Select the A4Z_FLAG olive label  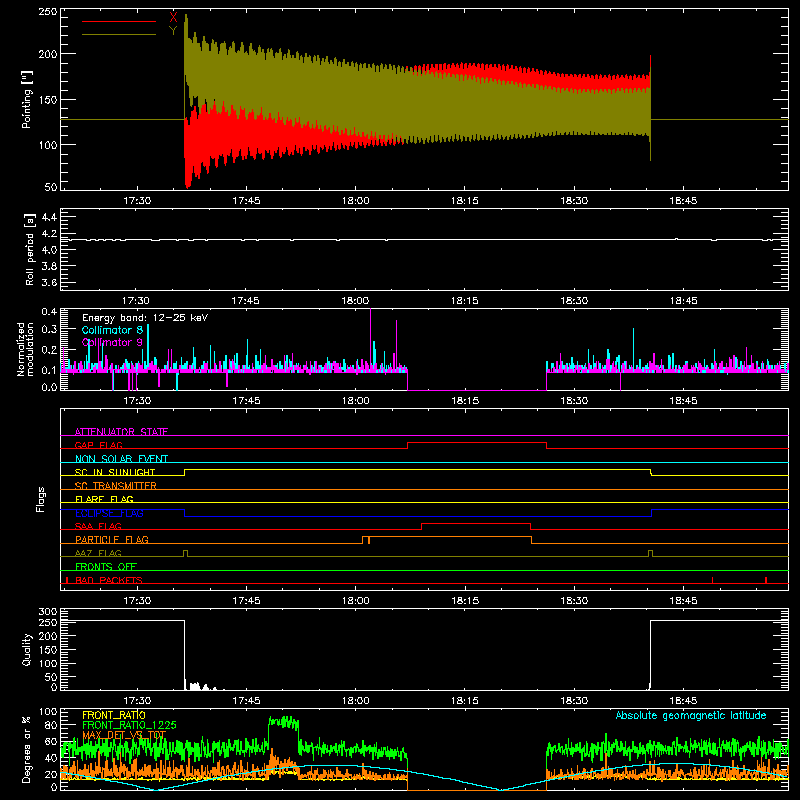coord(98,553)
